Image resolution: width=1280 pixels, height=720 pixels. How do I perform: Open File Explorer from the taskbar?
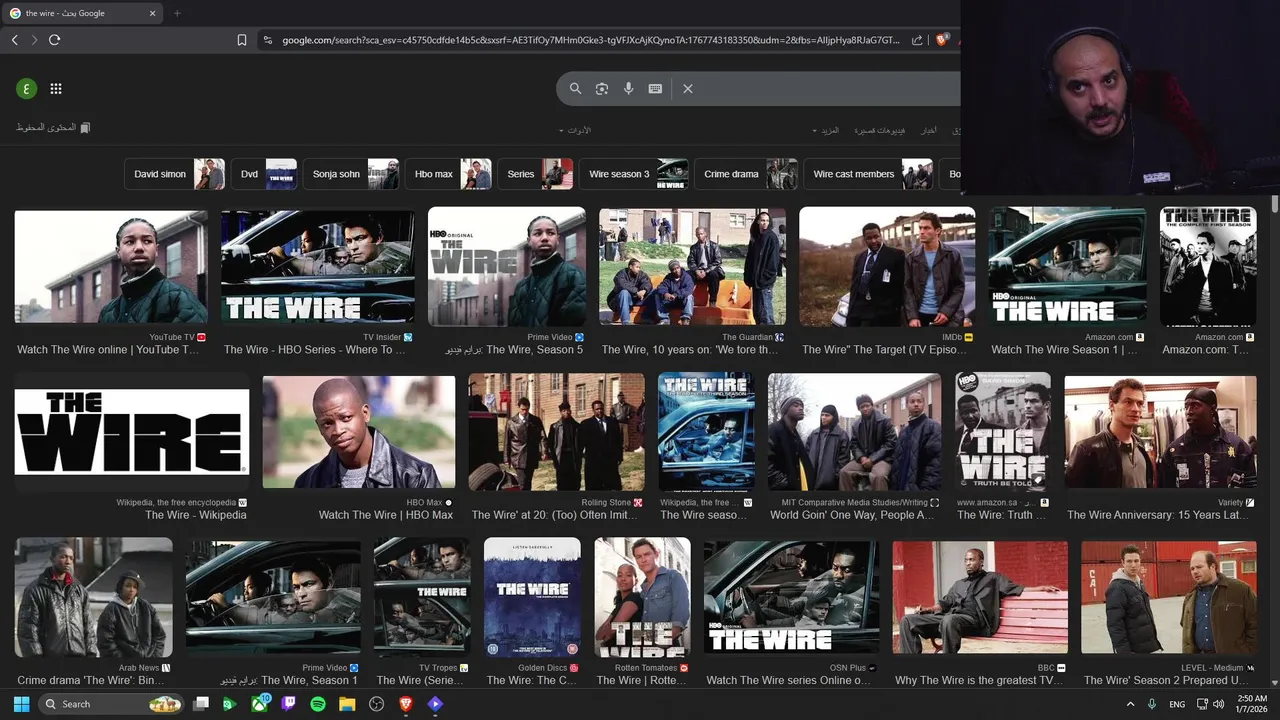[x=347, y=704]
